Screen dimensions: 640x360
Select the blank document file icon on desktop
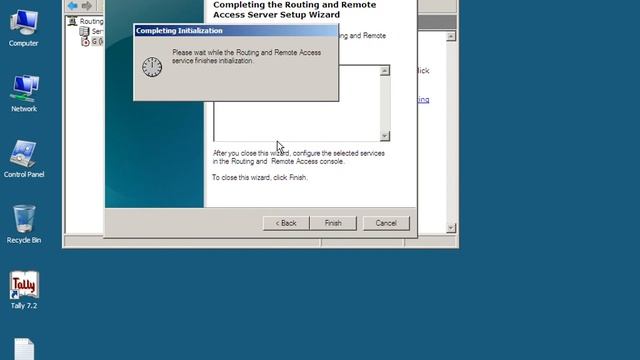(24, 349)
